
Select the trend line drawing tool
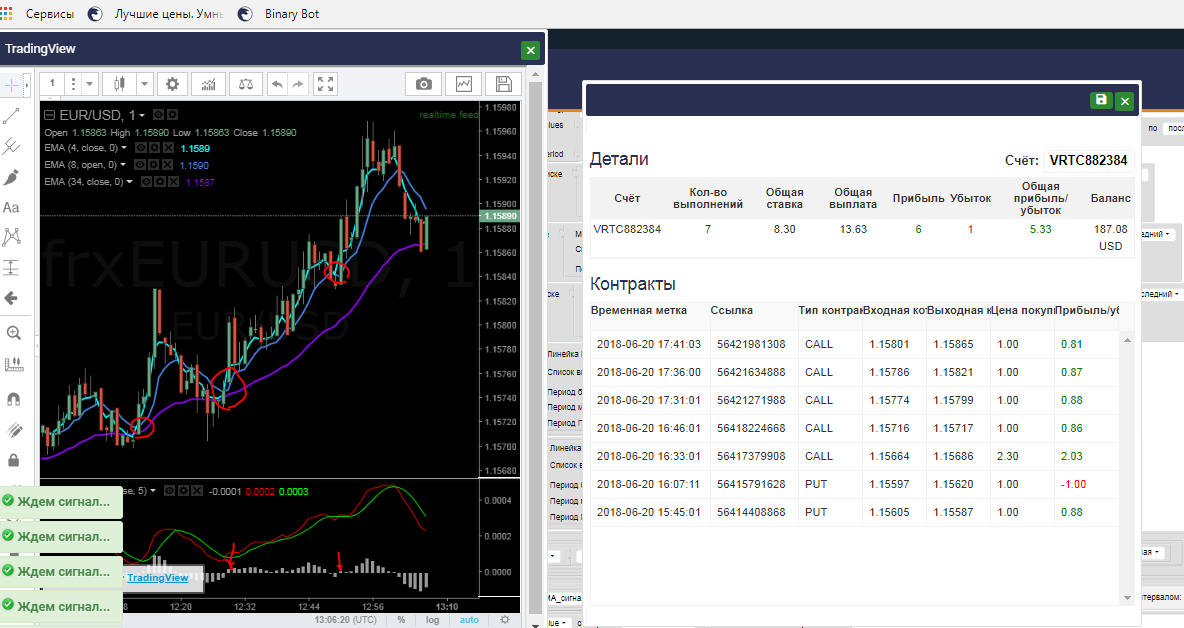point(11,115)
